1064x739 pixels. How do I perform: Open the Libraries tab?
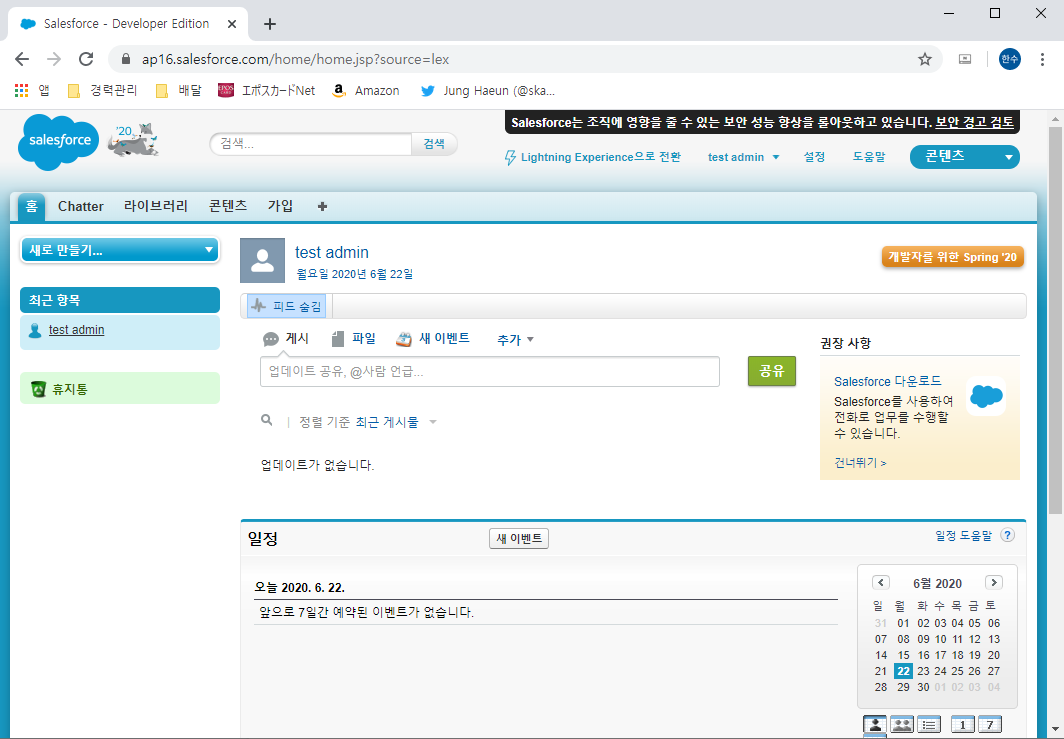tap(155, 206)
